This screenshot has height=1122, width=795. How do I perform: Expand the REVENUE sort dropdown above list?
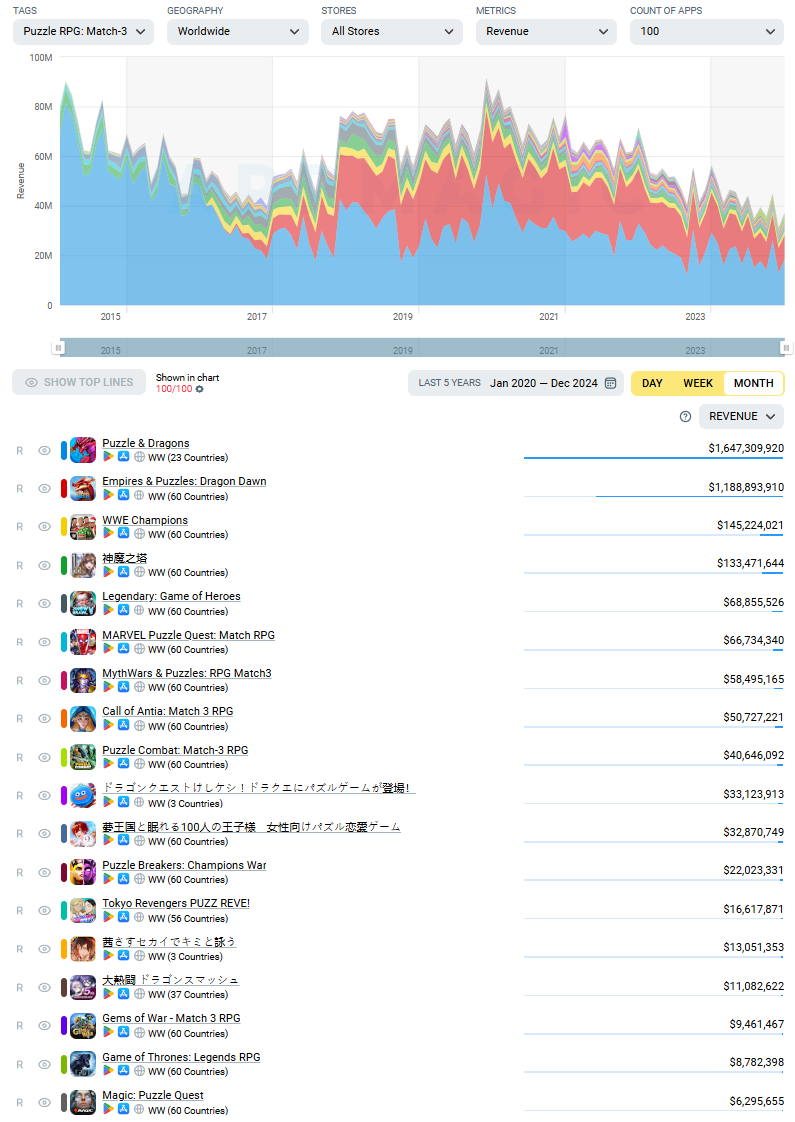tap(741, 416)
